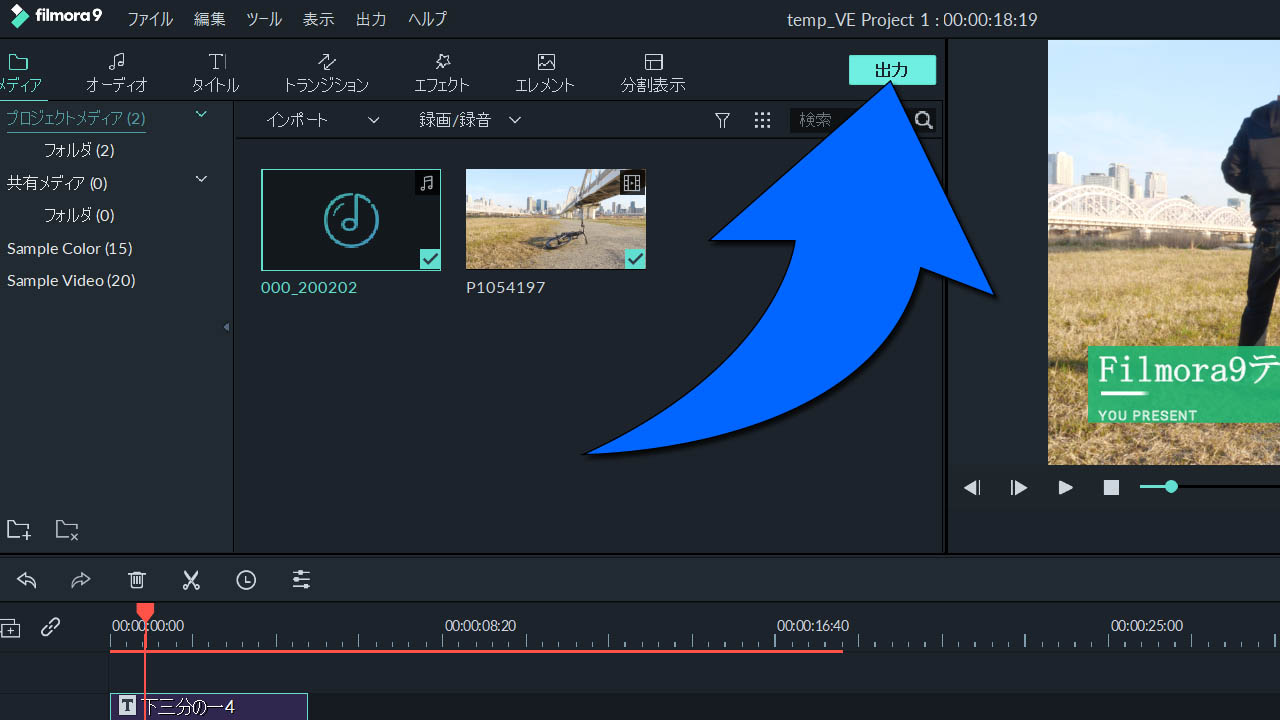Click the 000_200202 file name
Image resolution: width=1280 pixels, height=720 pixels.
309,288
